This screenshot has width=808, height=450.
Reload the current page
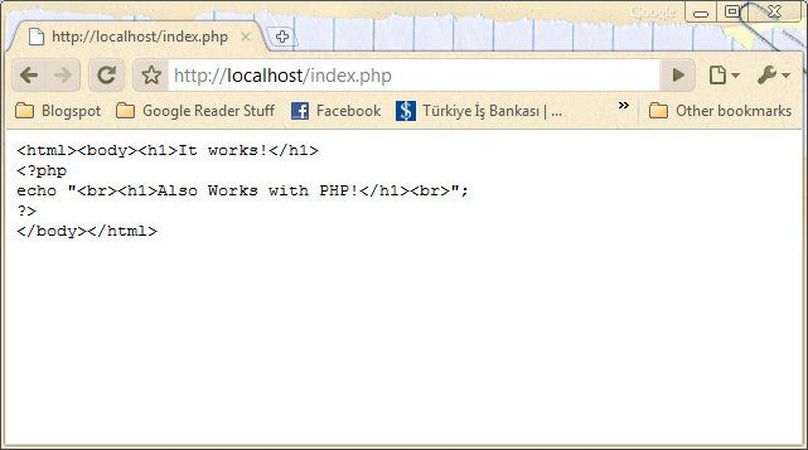pyautogui.click(x=106, y=75)
